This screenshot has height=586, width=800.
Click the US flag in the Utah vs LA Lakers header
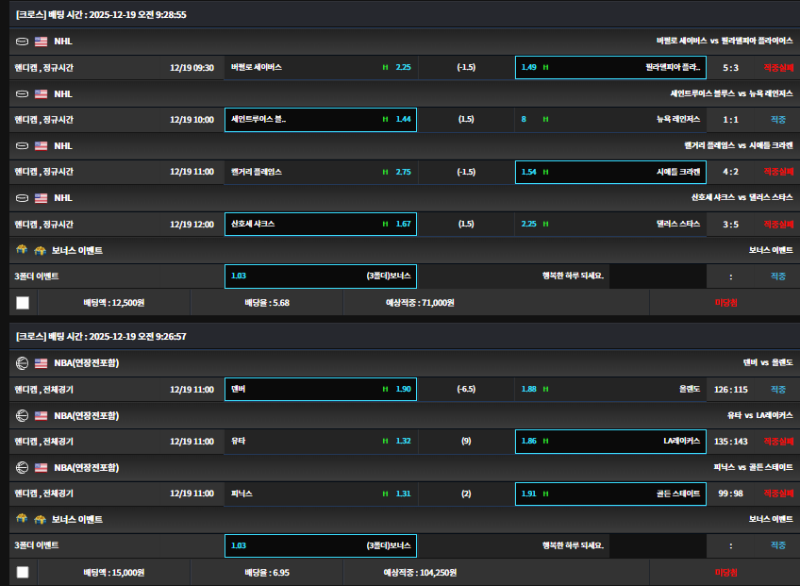pos(41,415)
